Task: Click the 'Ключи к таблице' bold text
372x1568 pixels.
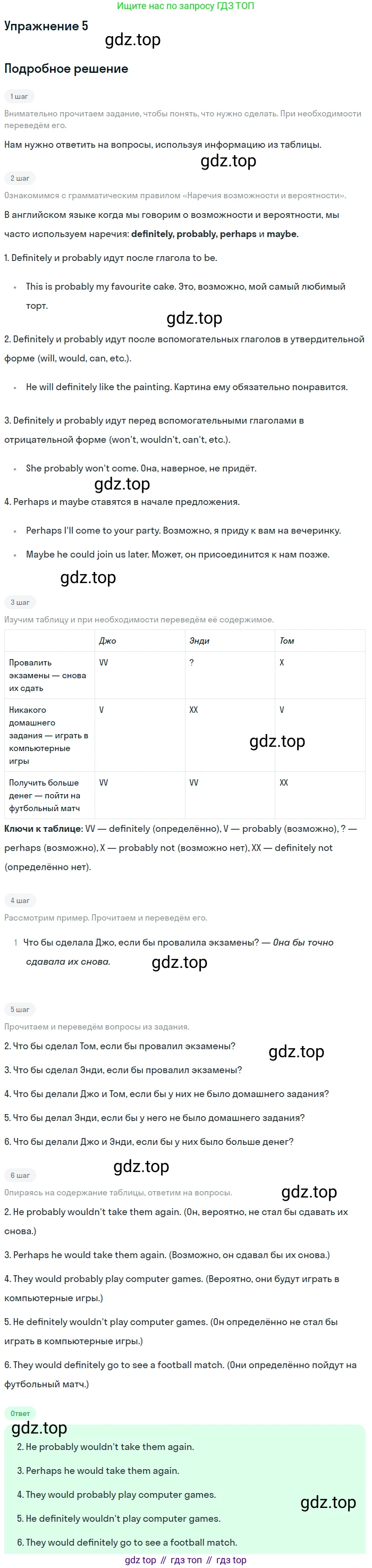Action: coord(43,829)
